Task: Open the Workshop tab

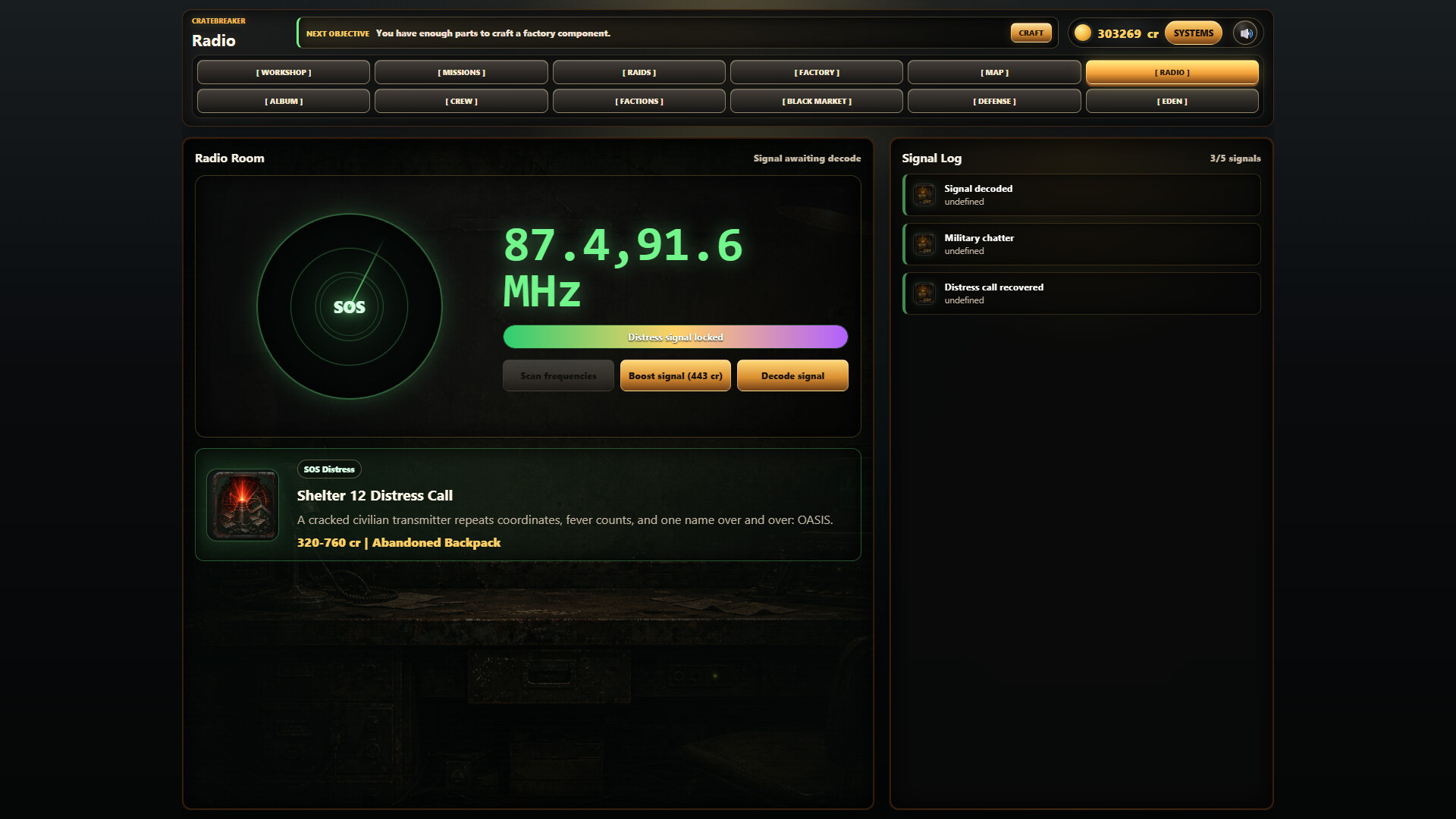Action: (284, 73)
